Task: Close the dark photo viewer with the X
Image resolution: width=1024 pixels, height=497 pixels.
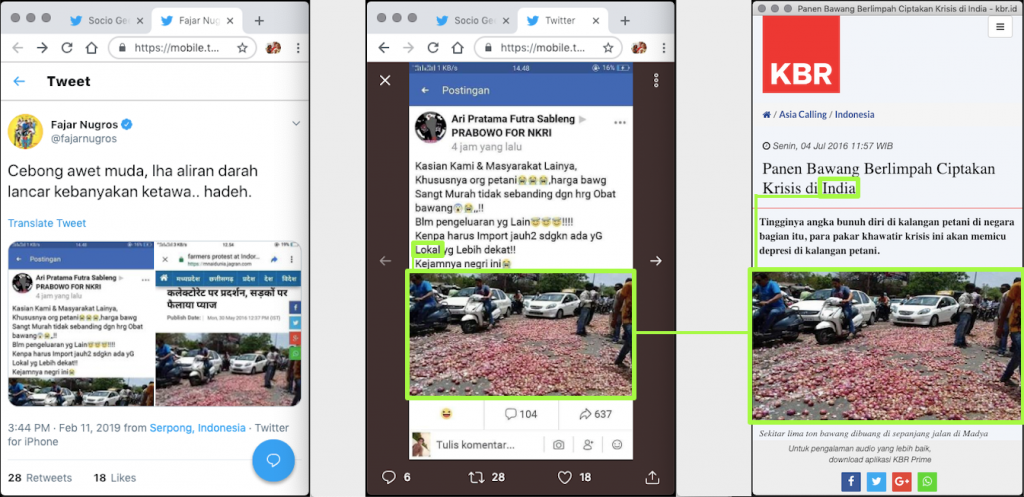Action: click(385, 80)
